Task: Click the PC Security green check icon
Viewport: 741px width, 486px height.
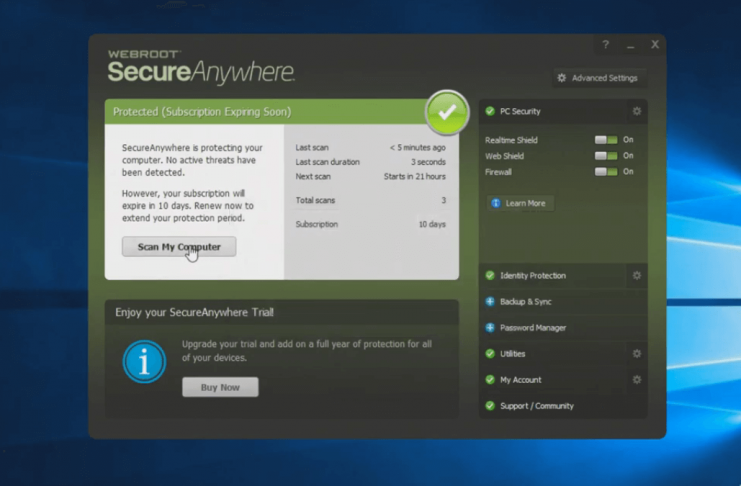Action: point(490,111)
